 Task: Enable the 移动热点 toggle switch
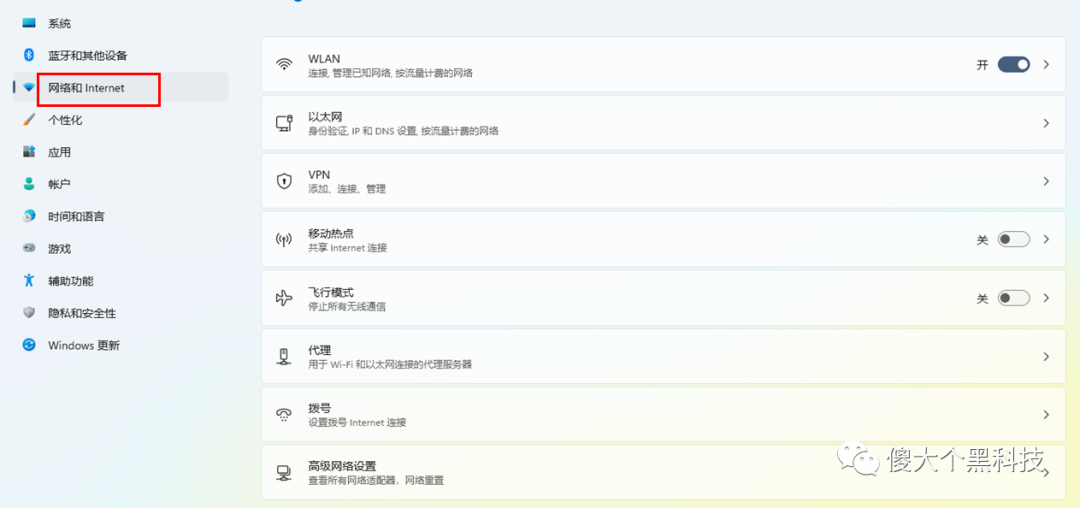pos(1014,240)
